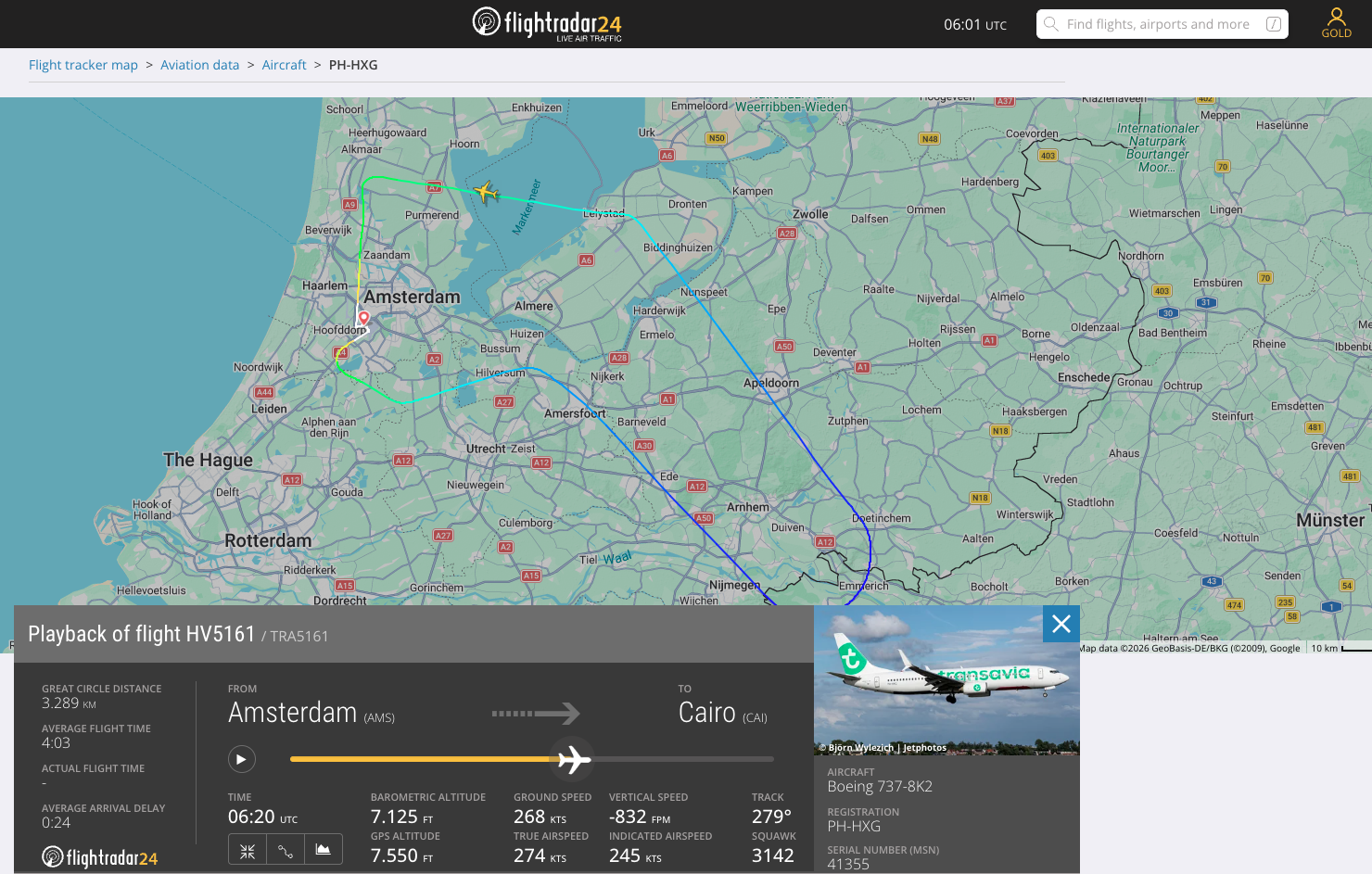The image size is (1372, 874).
Task: Click the Arnhem label on the map
Action: pyautogui.click(x=748, y=507)
